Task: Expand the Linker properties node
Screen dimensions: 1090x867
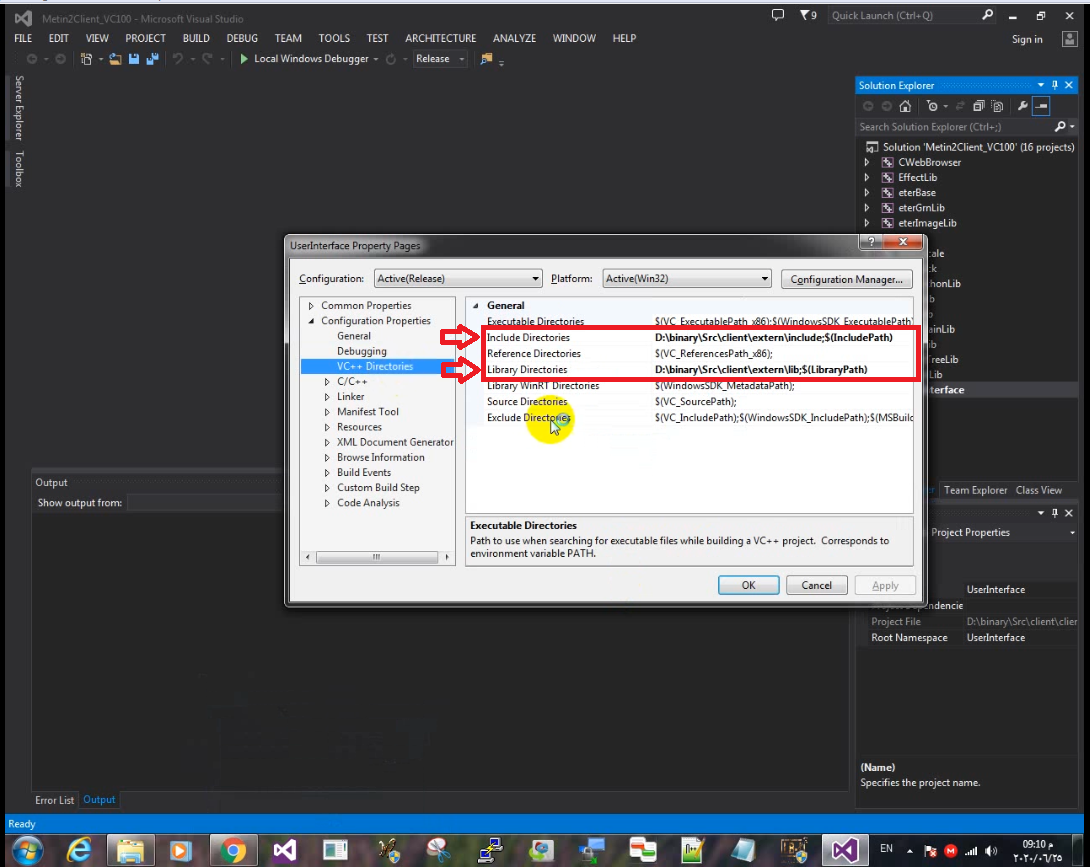Action: (x=327, y=397)
